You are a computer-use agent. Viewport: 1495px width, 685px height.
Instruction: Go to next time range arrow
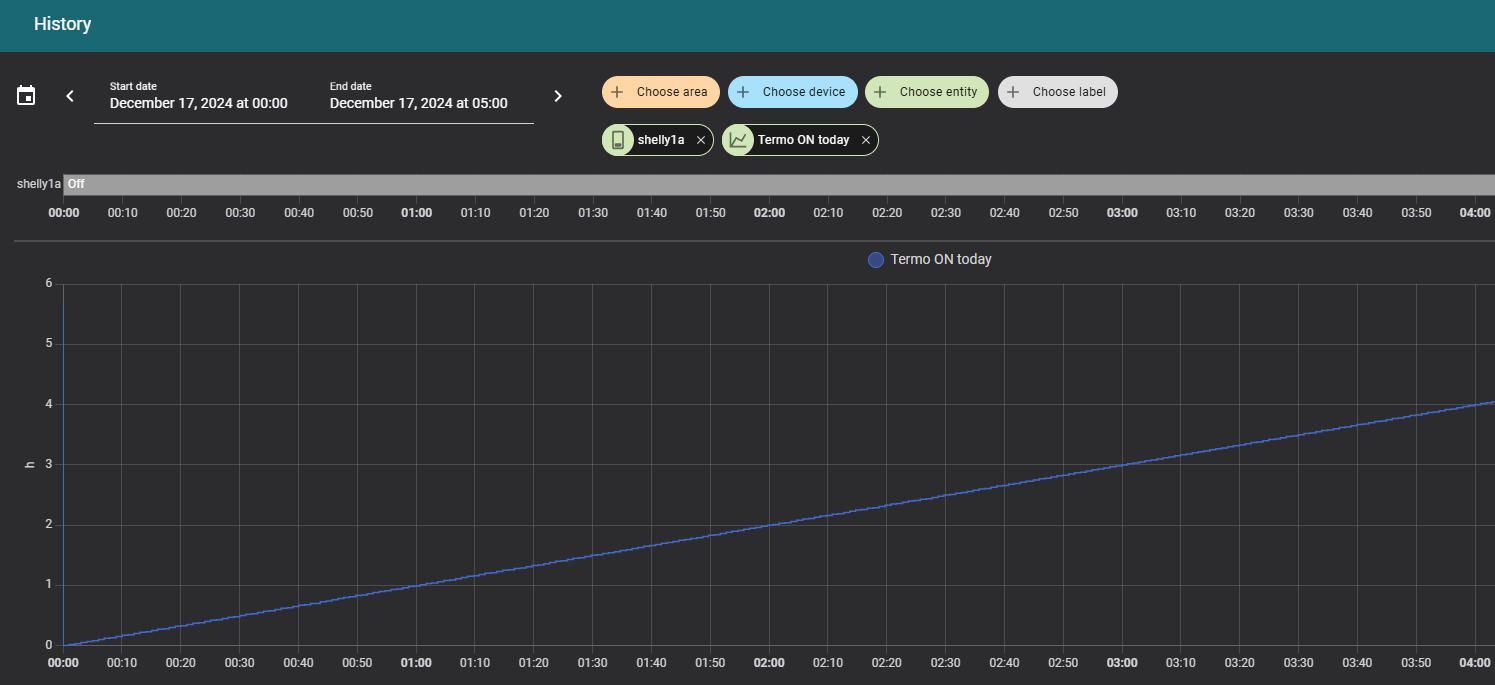tap(558, 96)
